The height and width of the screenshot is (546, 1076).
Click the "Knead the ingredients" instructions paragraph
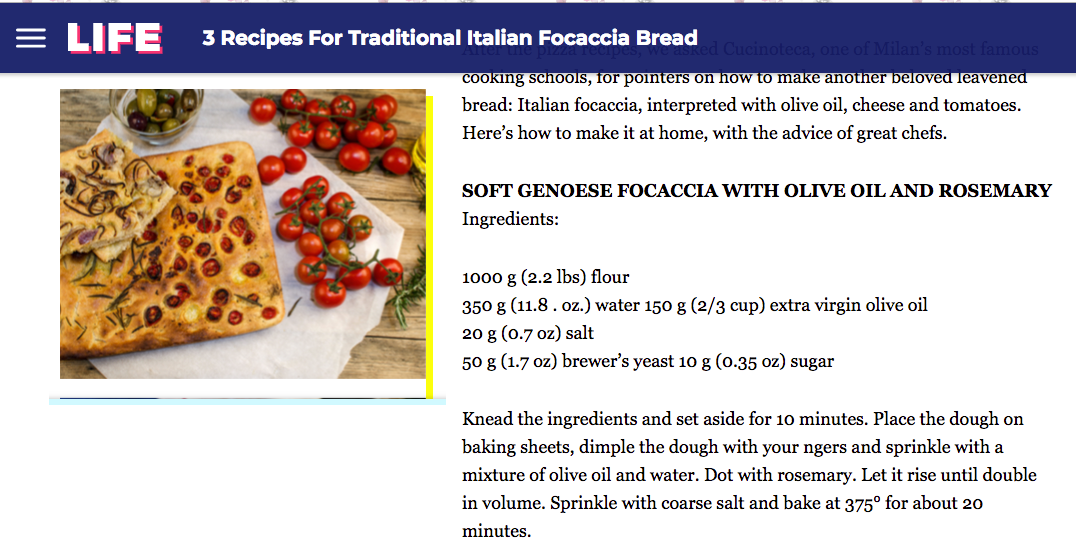(x=749, y=475)
